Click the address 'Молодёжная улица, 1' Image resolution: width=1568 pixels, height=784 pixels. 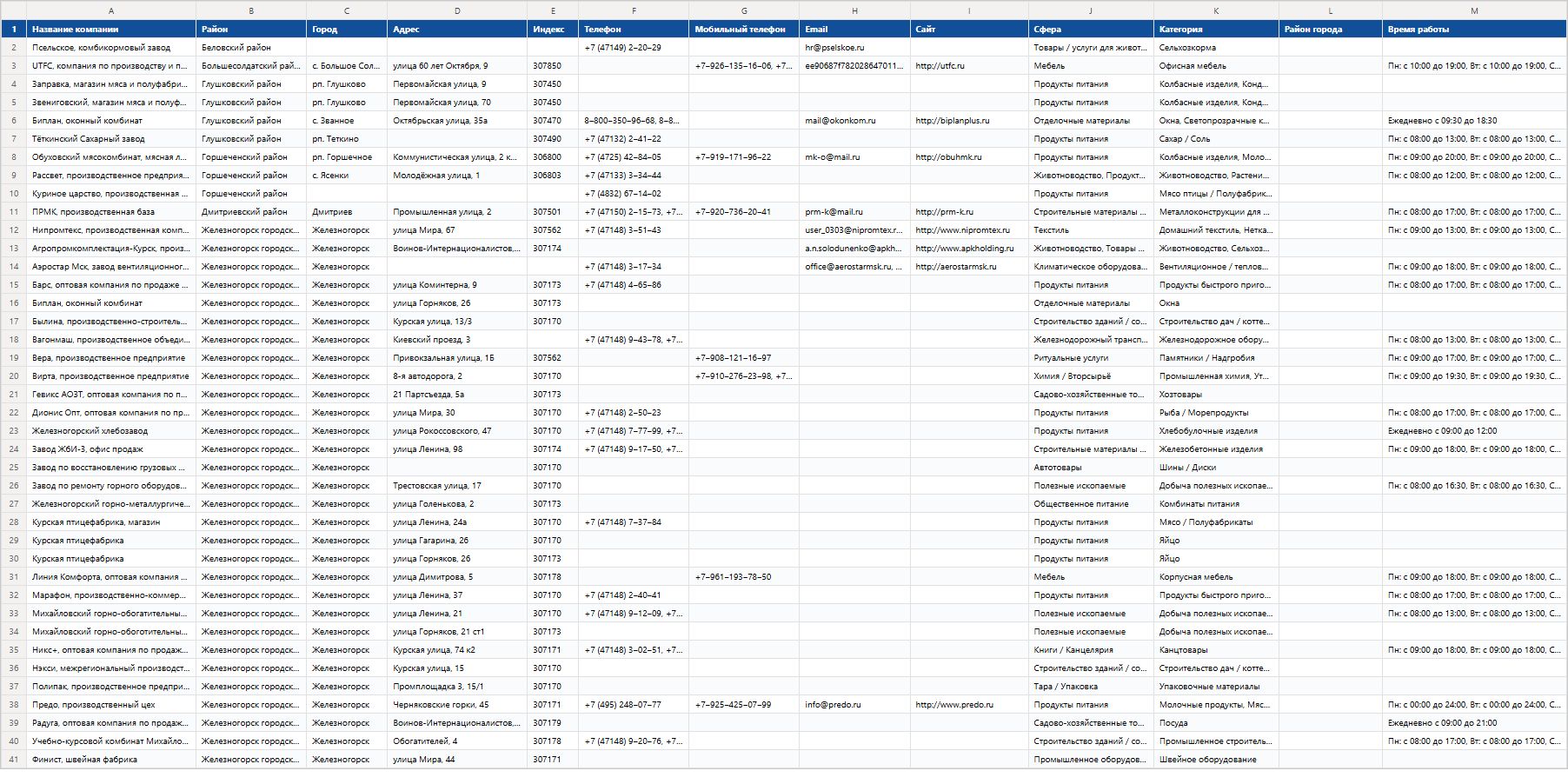click(x=457, y=176)
